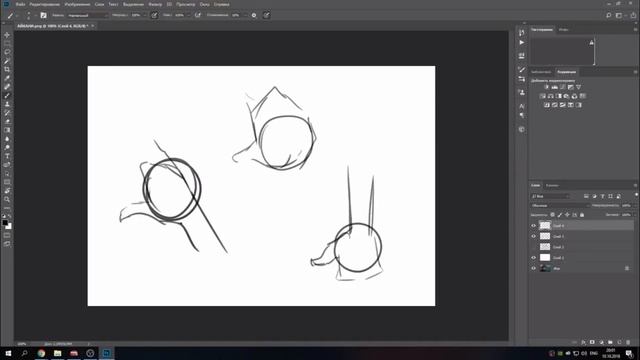
Task: Open the Фильтр menu
Action: [155, 4]
